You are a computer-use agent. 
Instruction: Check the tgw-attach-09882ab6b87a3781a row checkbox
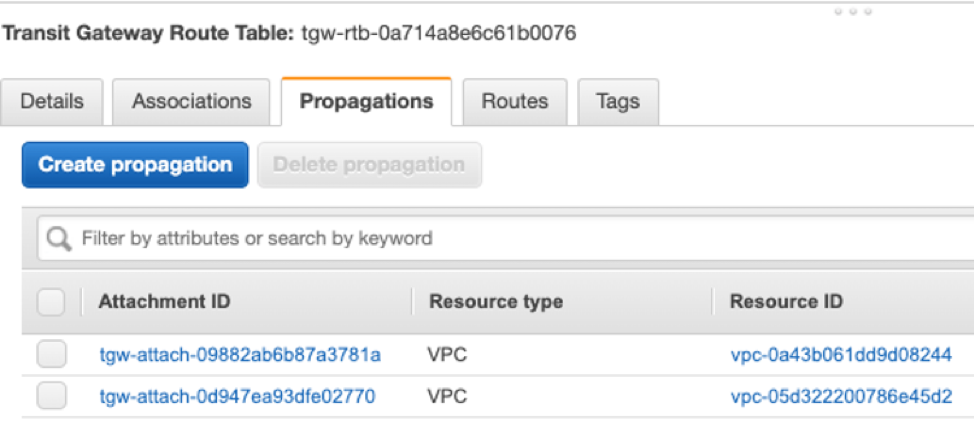(51, 355)
